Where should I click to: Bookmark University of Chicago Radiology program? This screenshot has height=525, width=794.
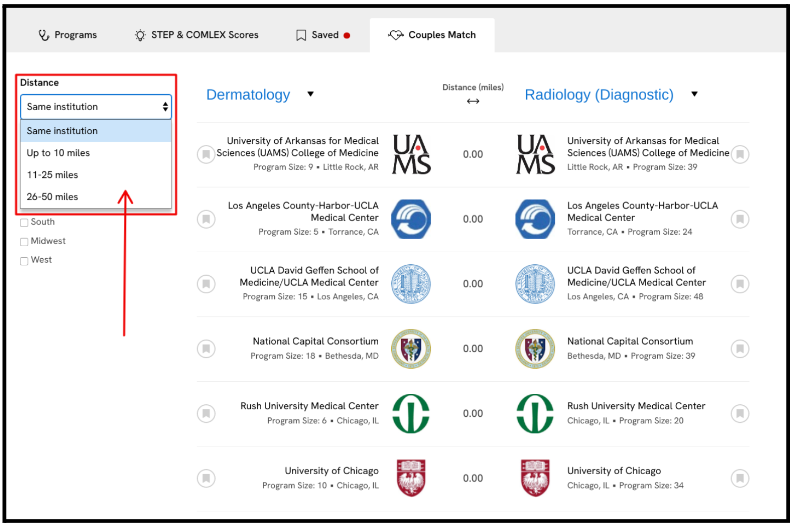pos(740,478)
